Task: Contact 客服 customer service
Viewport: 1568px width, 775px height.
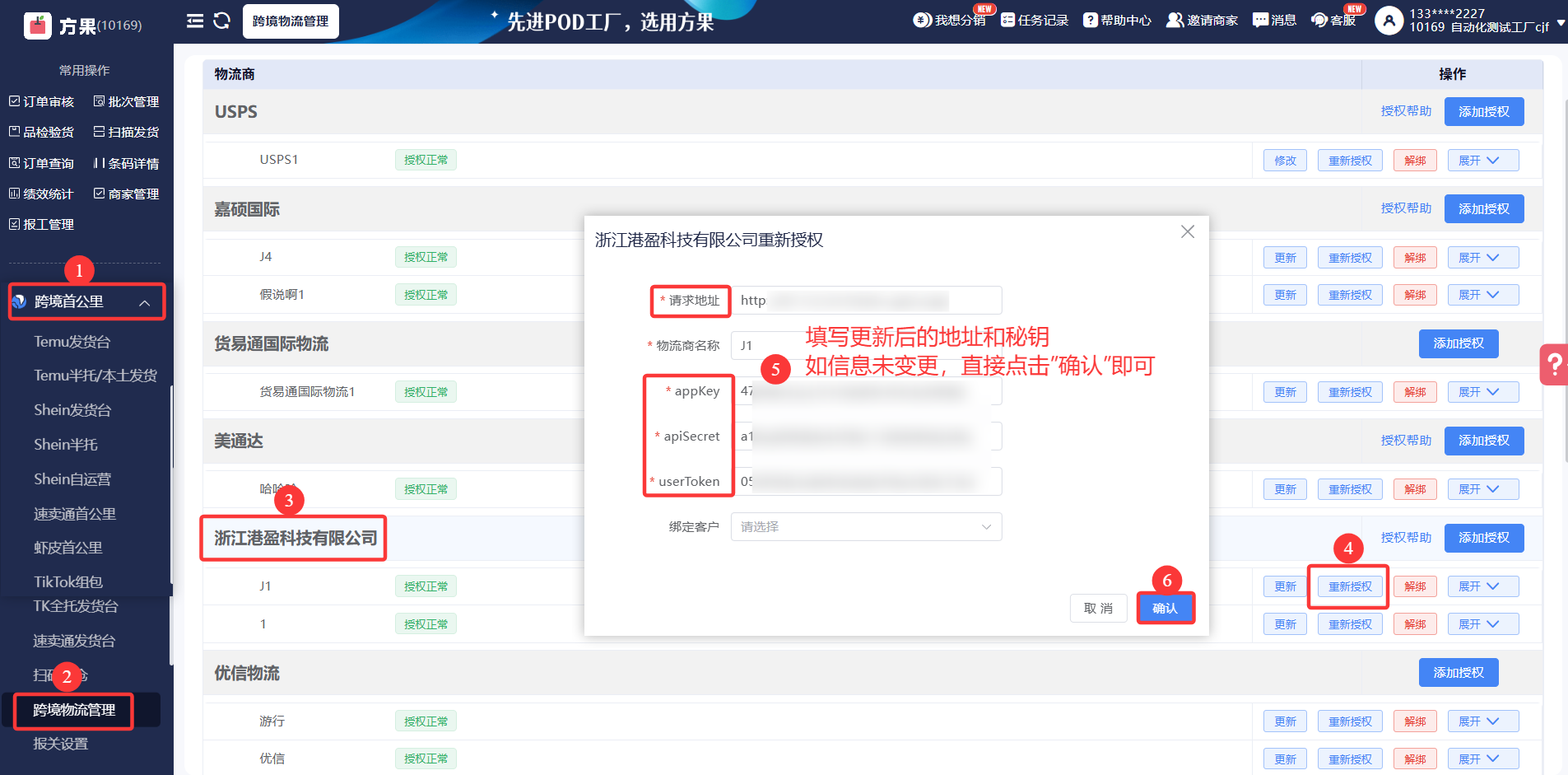Action: tap(1333, 20)
